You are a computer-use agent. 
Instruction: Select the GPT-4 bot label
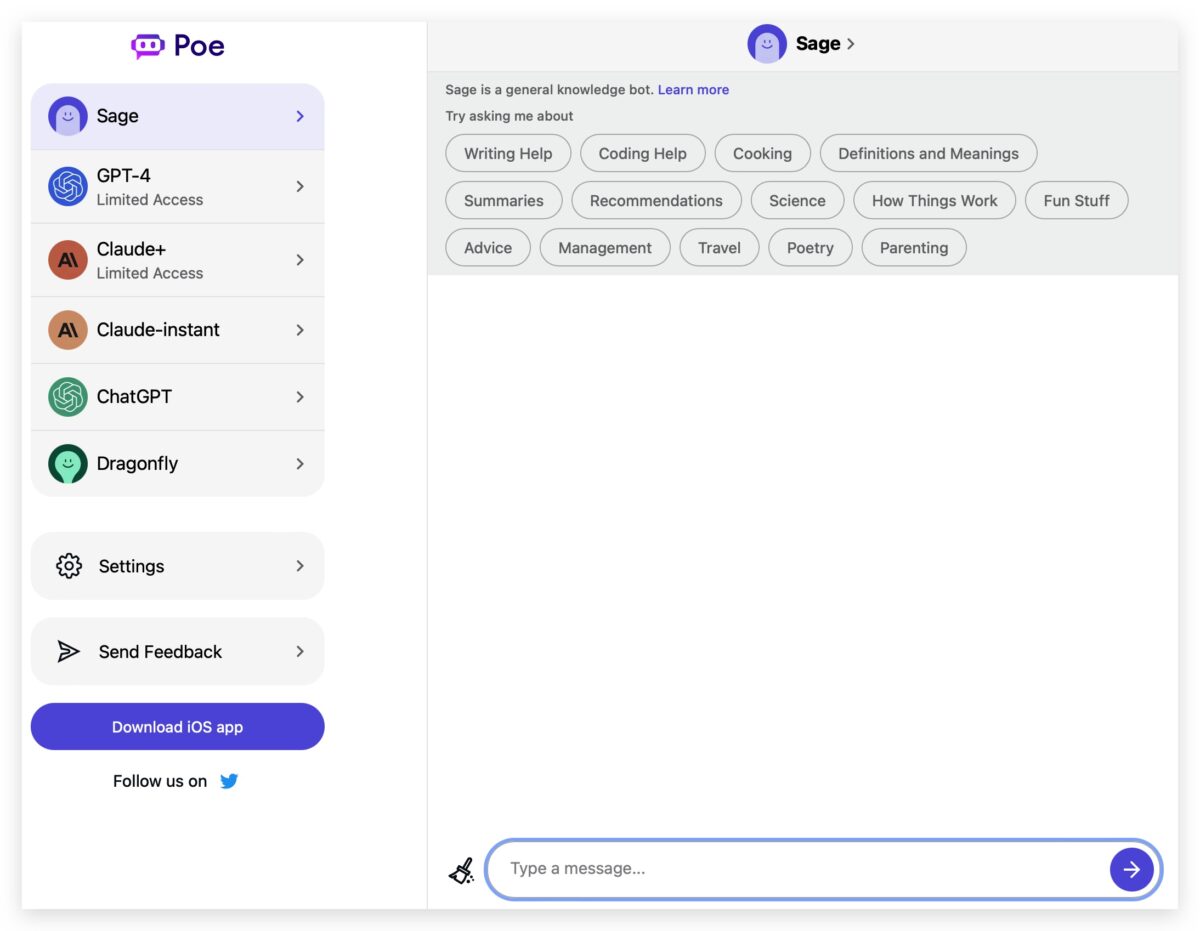click(124, 176)
